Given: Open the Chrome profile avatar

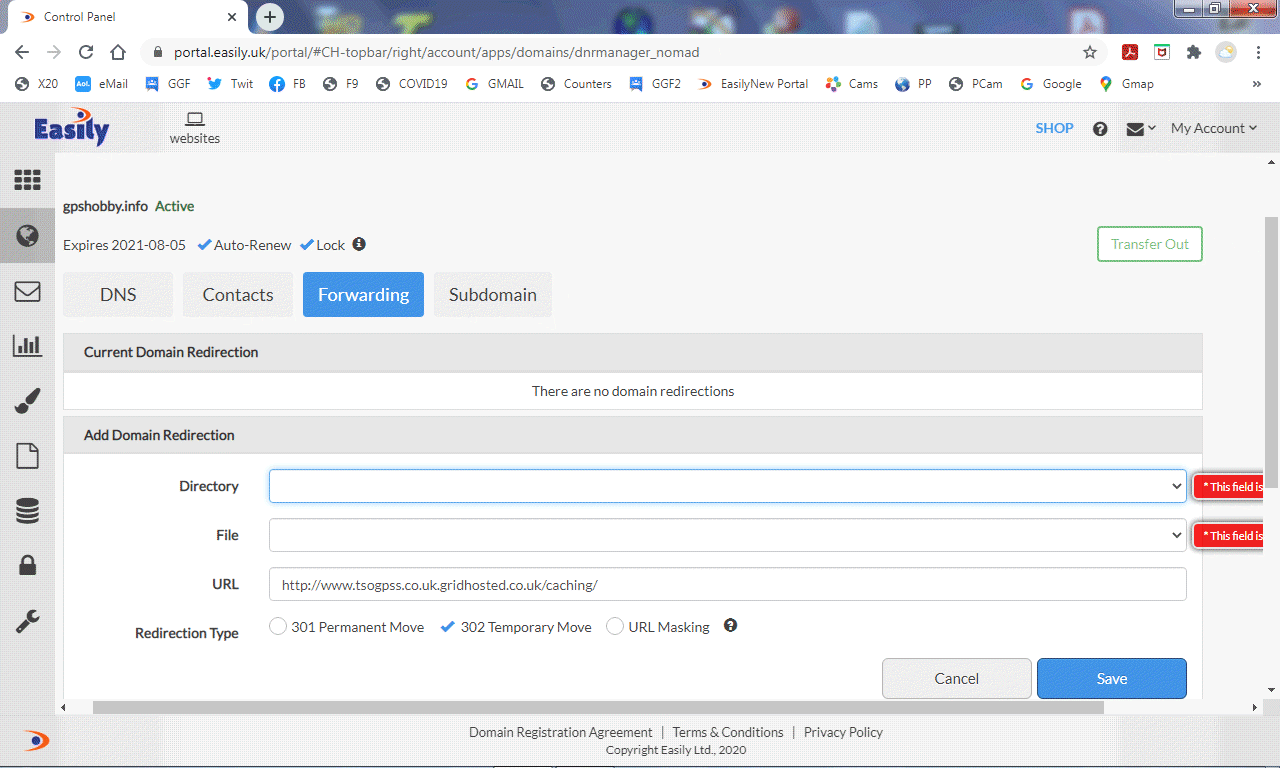Looking at the screenshot, I should 1226,52.
